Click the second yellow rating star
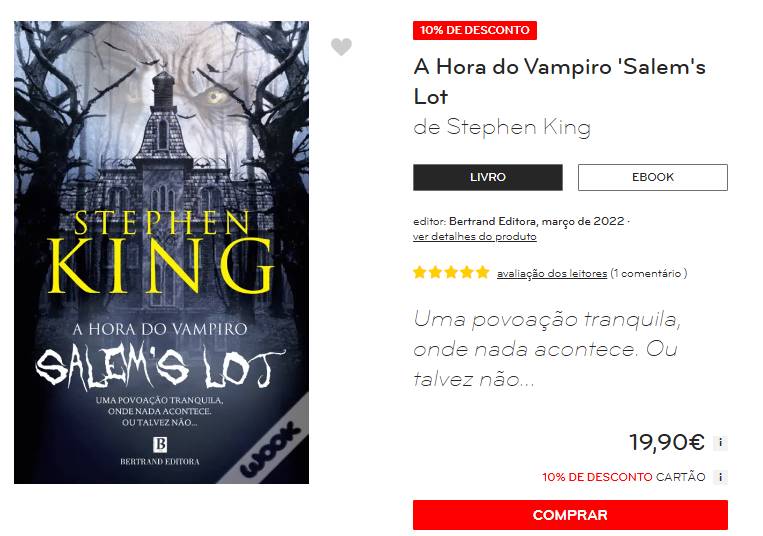 pos(436,272)
